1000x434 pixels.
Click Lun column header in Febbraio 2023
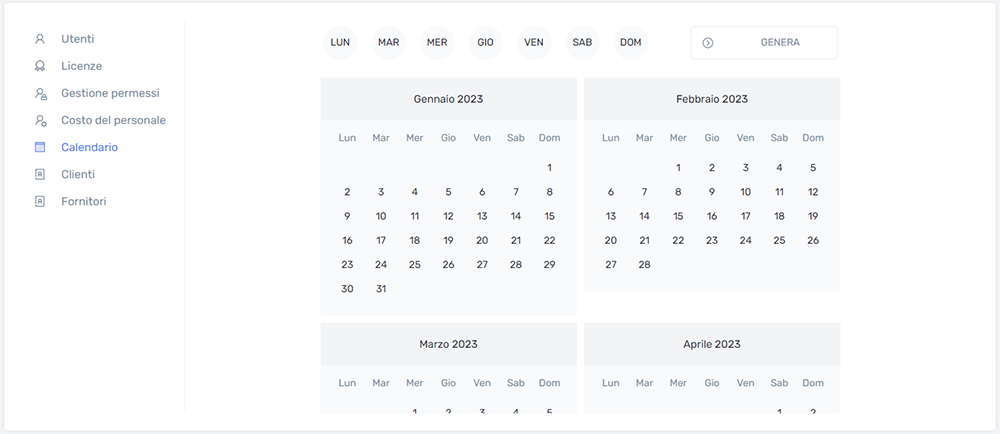(x=611, y=138)
